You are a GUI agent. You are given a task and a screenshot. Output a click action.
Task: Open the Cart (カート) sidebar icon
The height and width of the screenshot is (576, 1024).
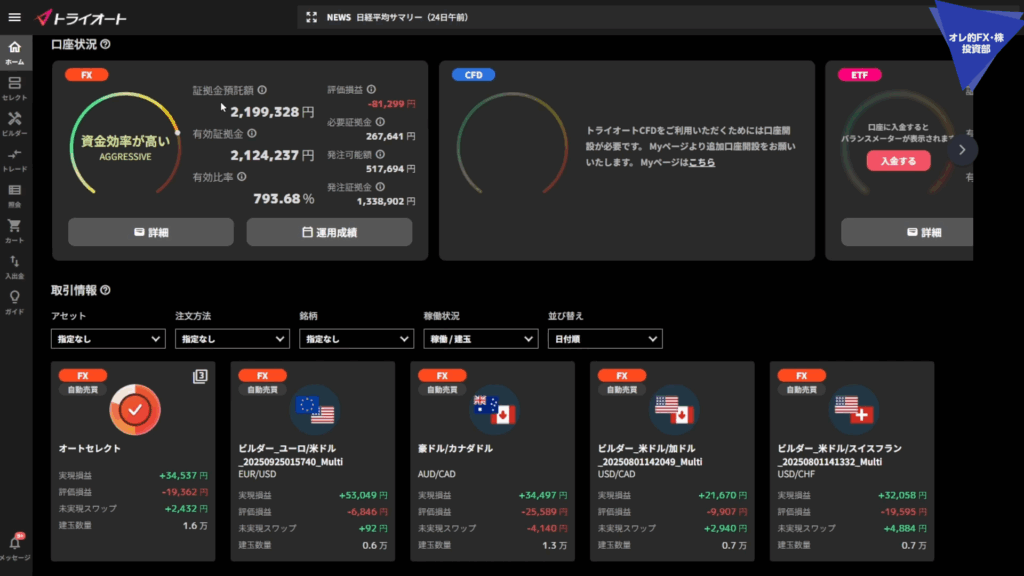14,230
